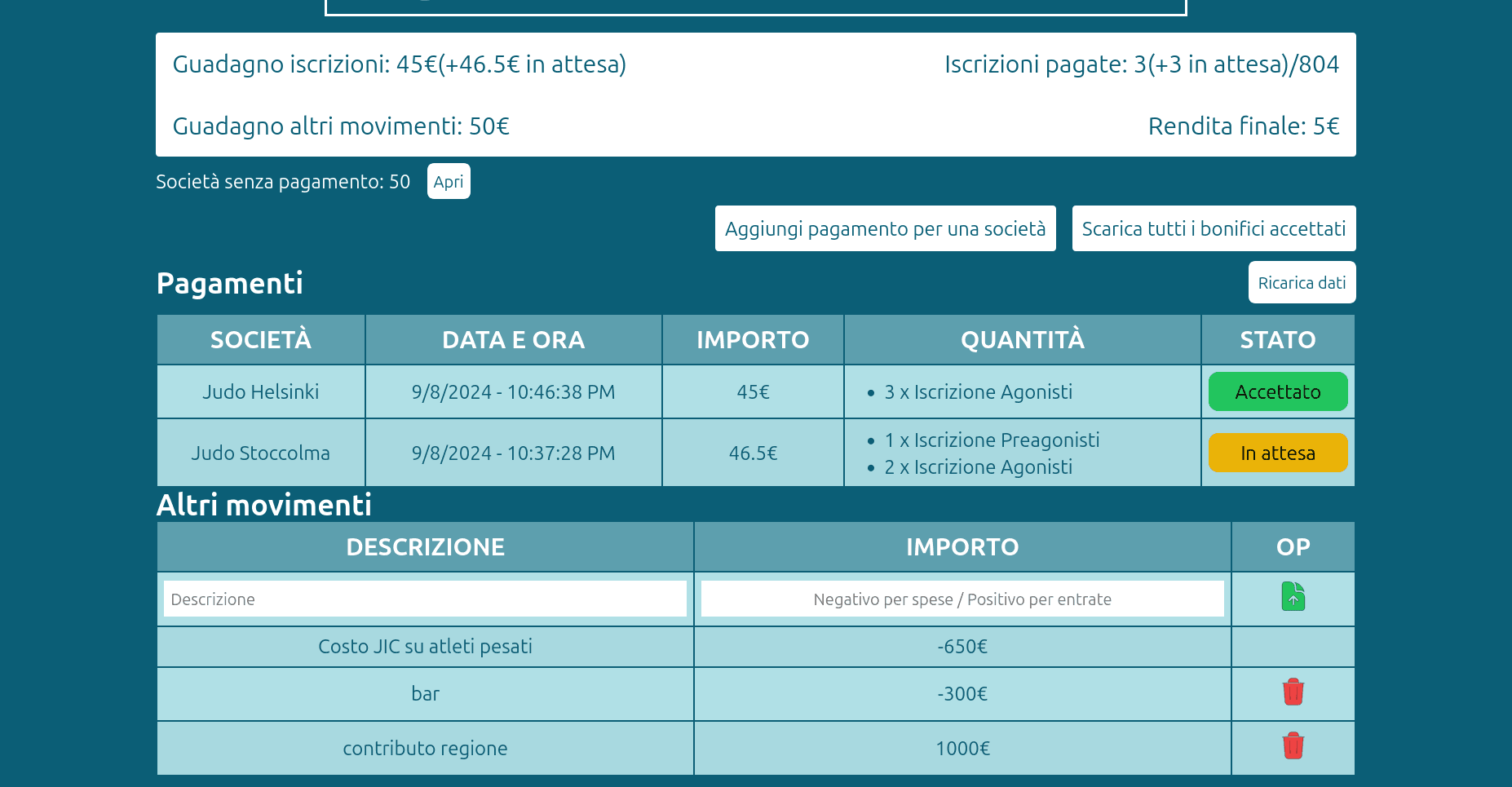Click the QUANTITÀ column header
The height and width of the screenshot is (787, 1512).
tap(1022, 340)
